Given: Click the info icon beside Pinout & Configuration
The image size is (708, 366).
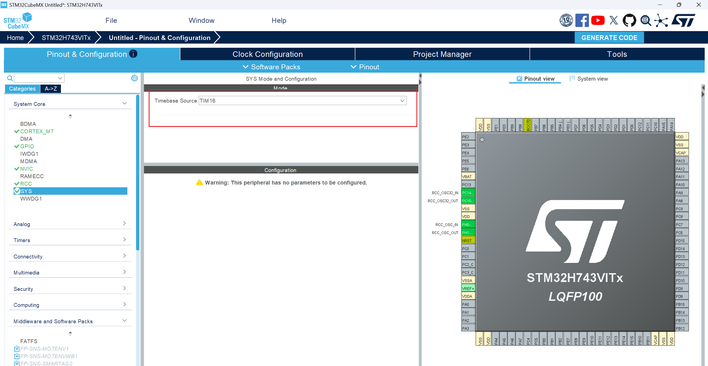Looking at the screenshot, I should click(133, 54).
